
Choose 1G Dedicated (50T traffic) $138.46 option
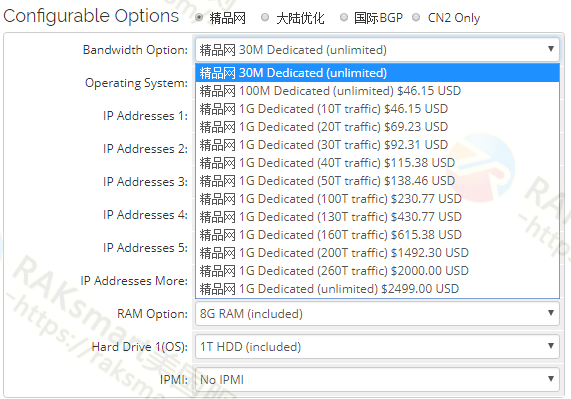377,181
